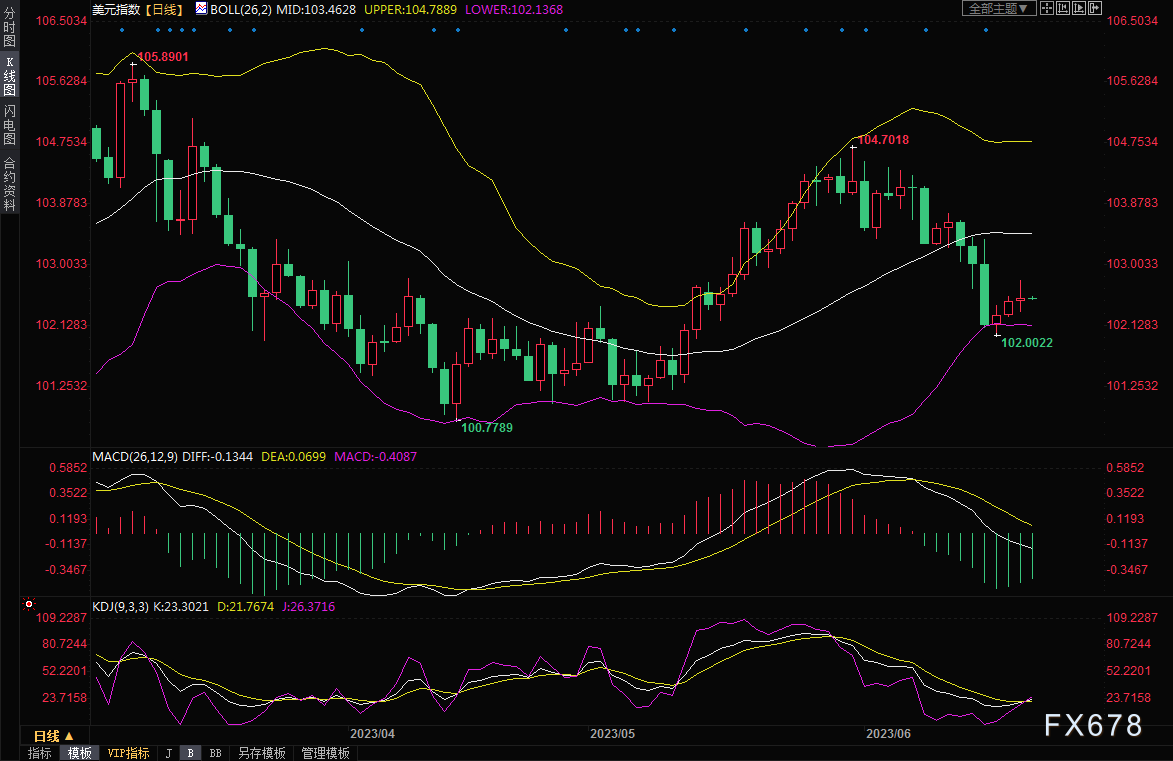The image size is (1173, 761).
Task: Click the exit/expand panel icon at top right
Action: 1095,8
